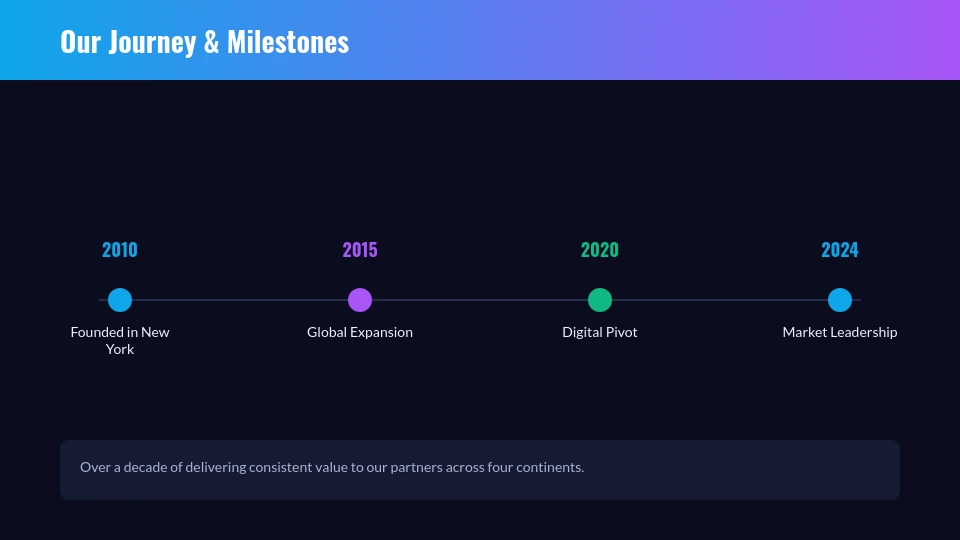This screenshot has height=540, width=960.
Task: Click the timeline line between 2020 and 2024 dots
Action: click(x=720, y=300)
